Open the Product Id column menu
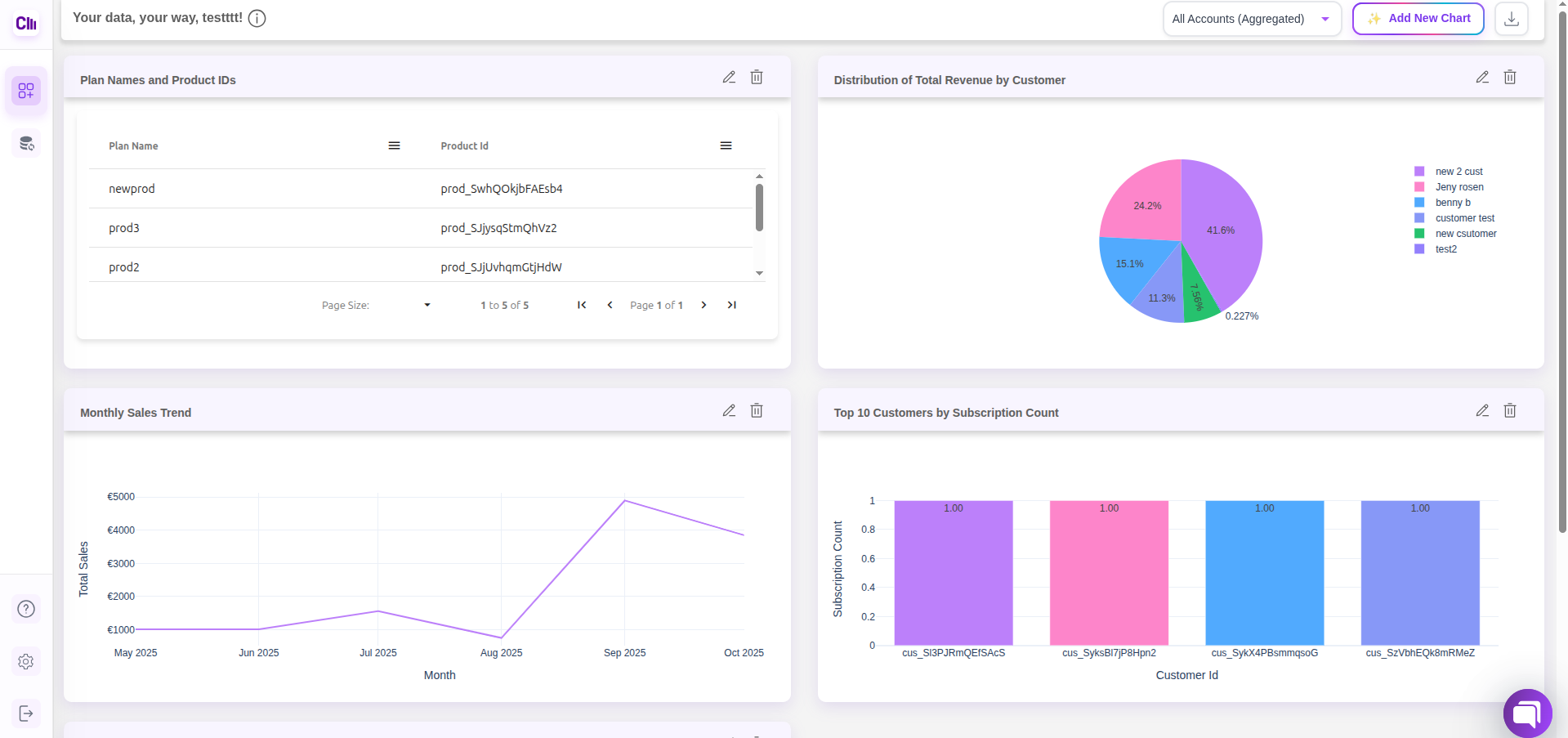 click(726, 145)
